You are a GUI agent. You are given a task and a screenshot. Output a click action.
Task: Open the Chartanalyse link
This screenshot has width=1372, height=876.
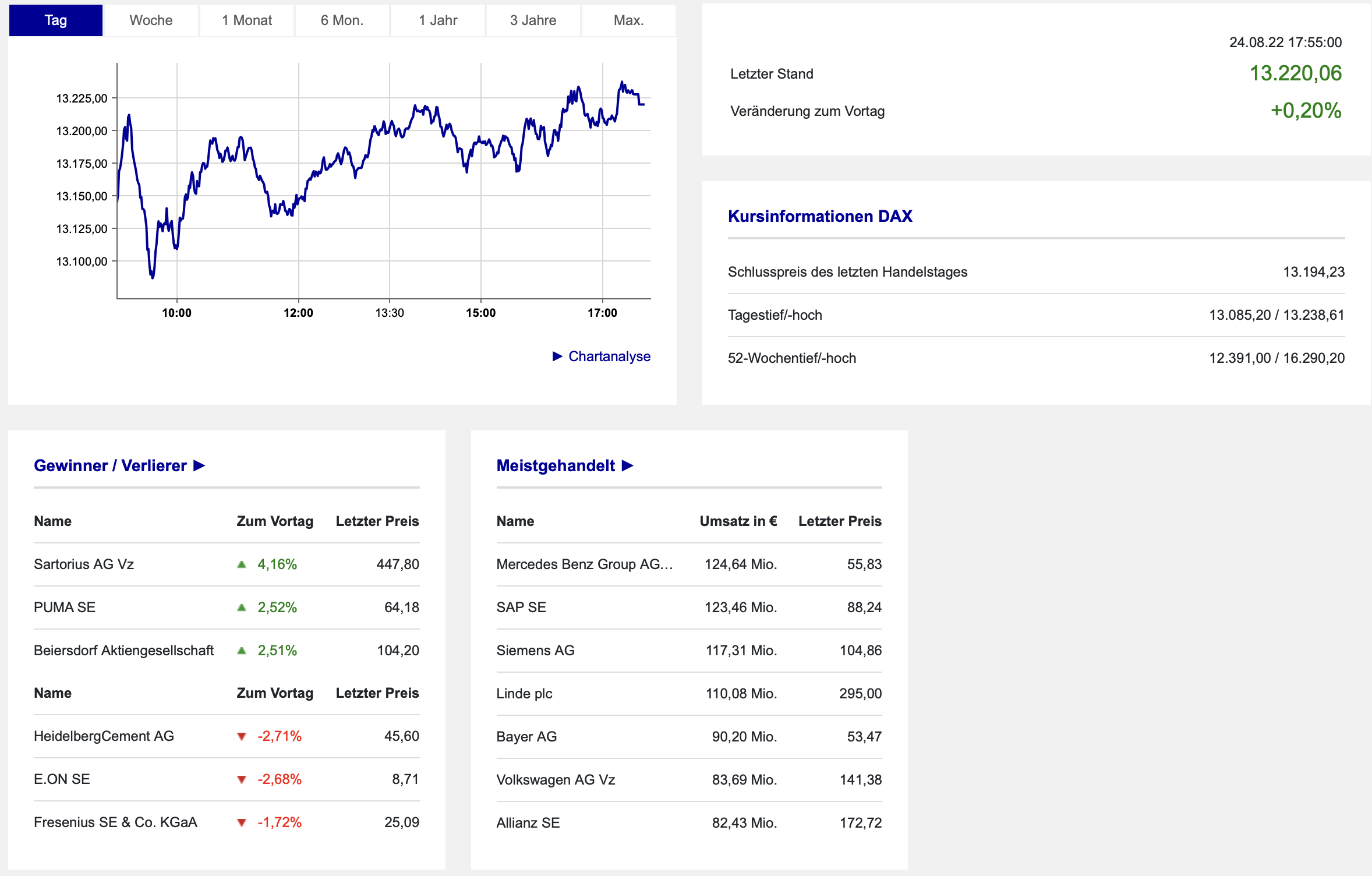pyautogui.click(x=609, y=356)
